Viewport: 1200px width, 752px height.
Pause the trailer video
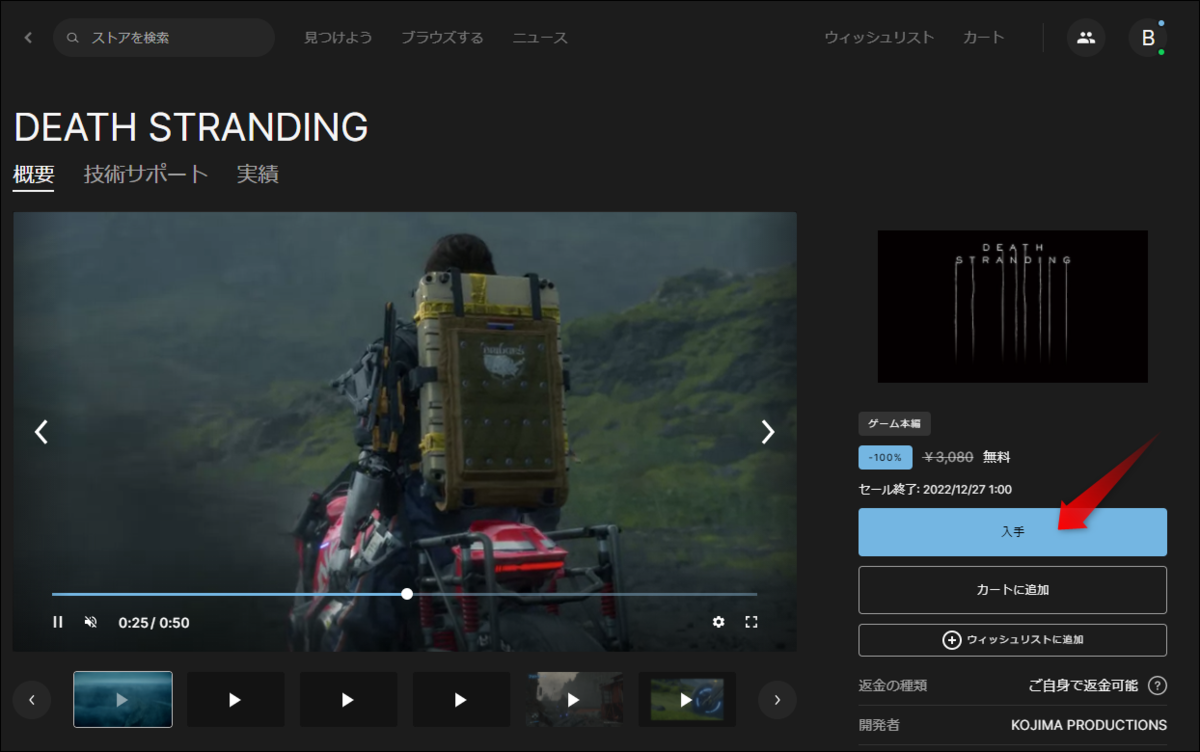coord(58,622)
